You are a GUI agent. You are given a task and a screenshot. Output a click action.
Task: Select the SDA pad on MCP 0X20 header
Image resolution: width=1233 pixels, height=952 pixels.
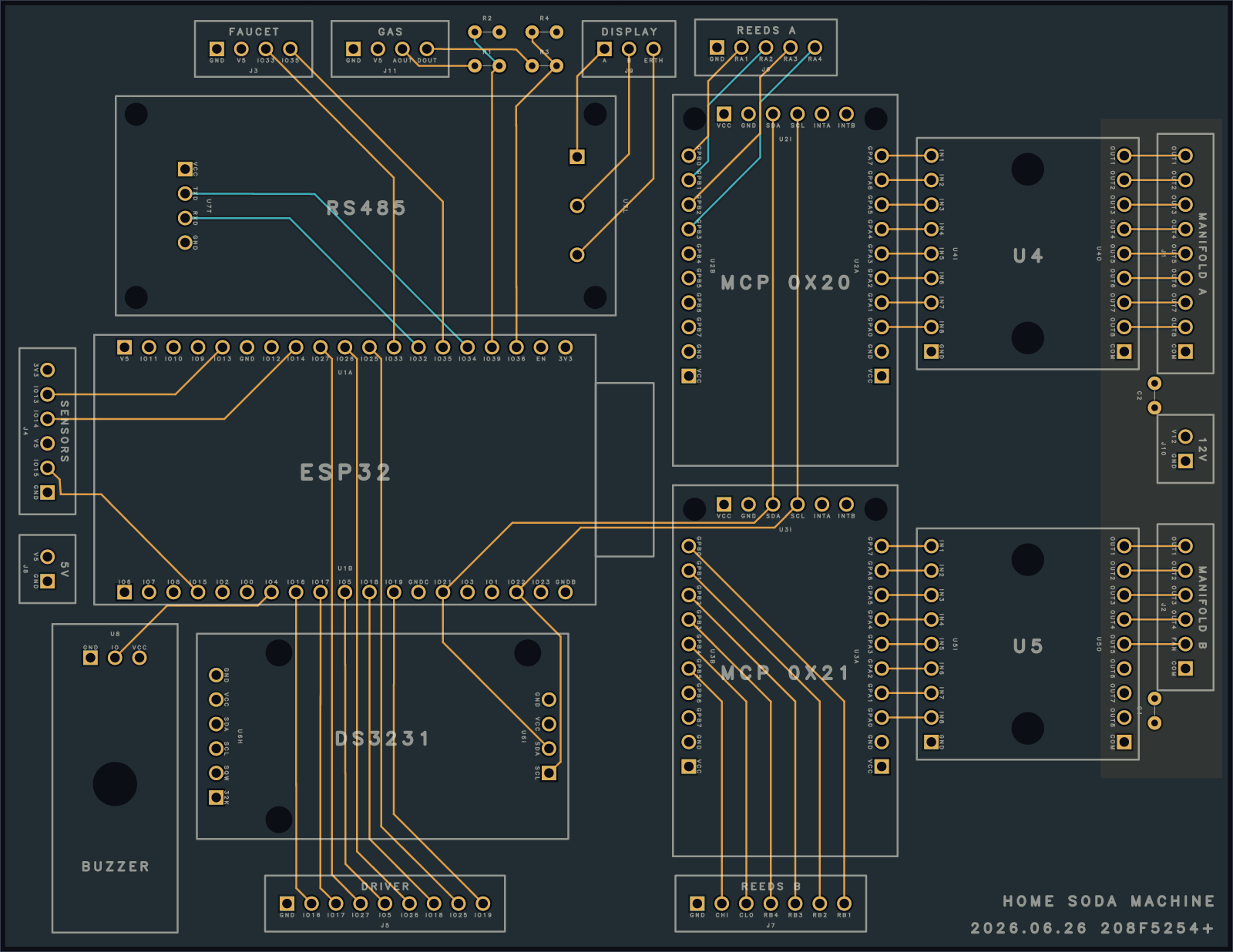click(773, 114)
